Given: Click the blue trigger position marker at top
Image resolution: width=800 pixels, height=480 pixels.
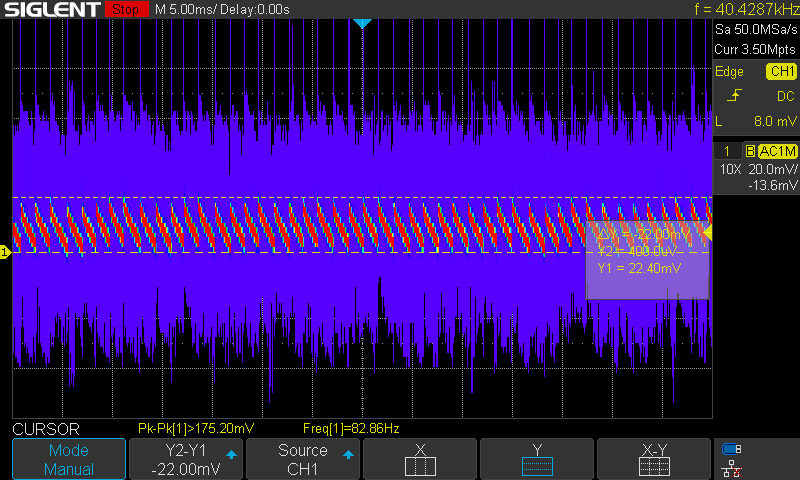Looking at the screenshot, I should coord(362,23).
